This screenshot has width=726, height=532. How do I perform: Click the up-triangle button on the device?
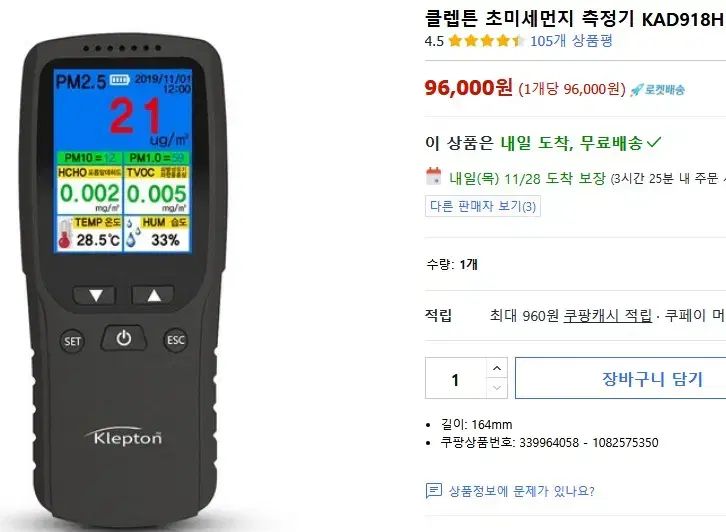tap(154, 295)
